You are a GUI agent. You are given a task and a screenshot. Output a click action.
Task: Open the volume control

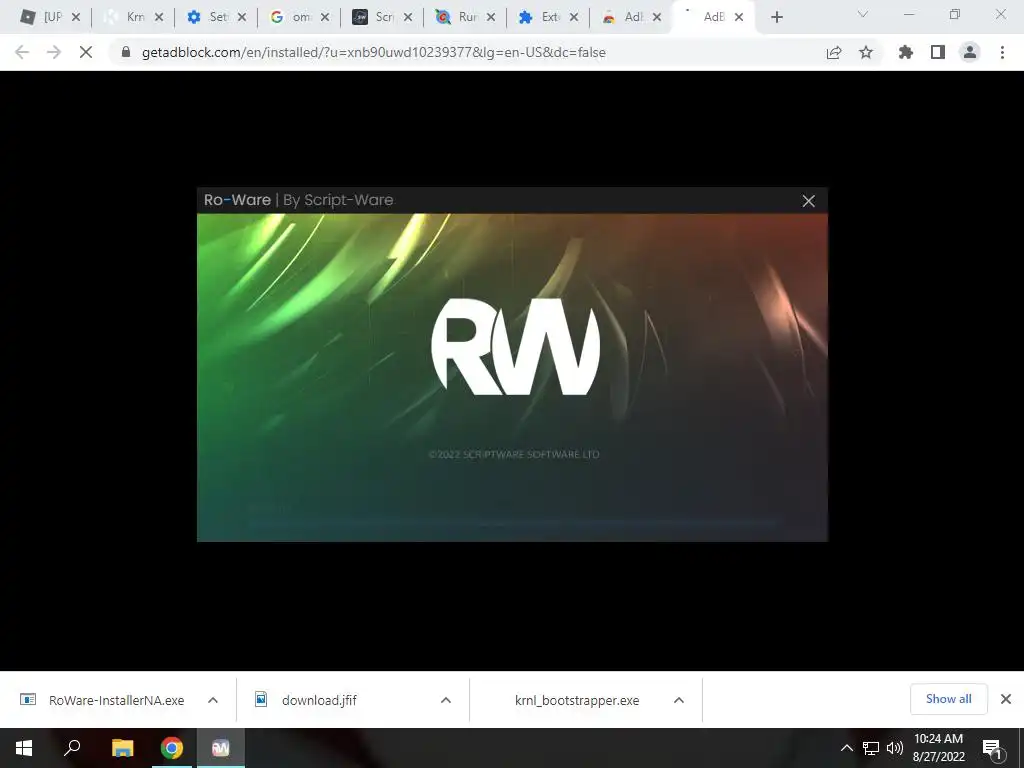[x=895, y=748]
